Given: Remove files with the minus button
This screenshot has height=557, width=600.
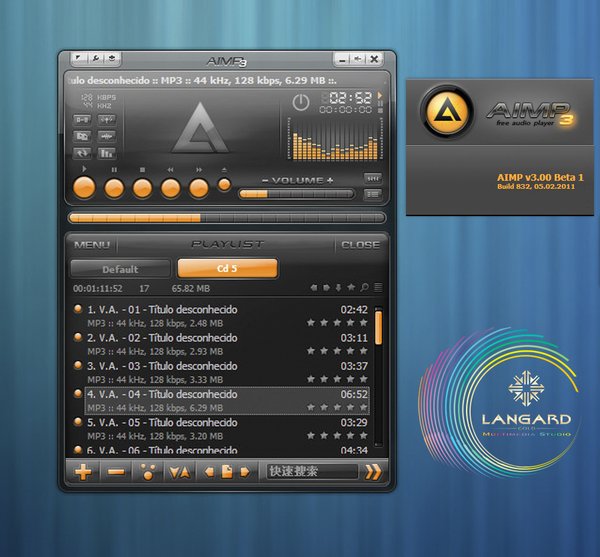Looking at the screenshot, I should point(116,472).
